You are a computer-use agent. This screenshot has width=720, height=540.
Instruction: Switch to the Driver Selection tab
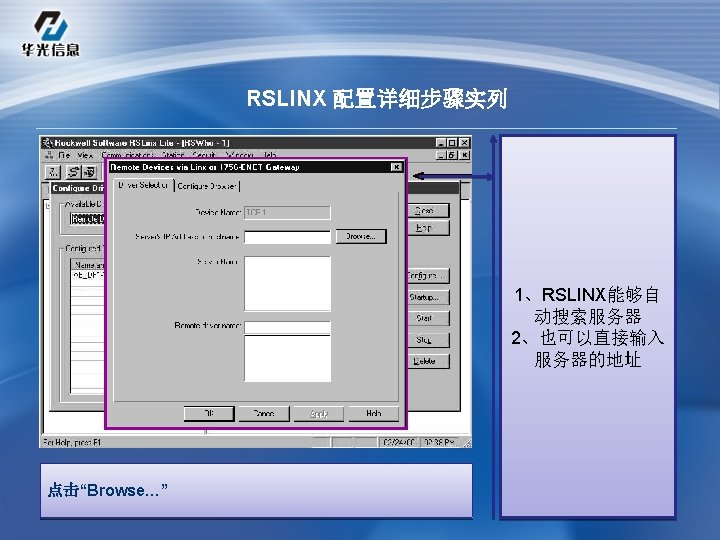pos(143,185)
